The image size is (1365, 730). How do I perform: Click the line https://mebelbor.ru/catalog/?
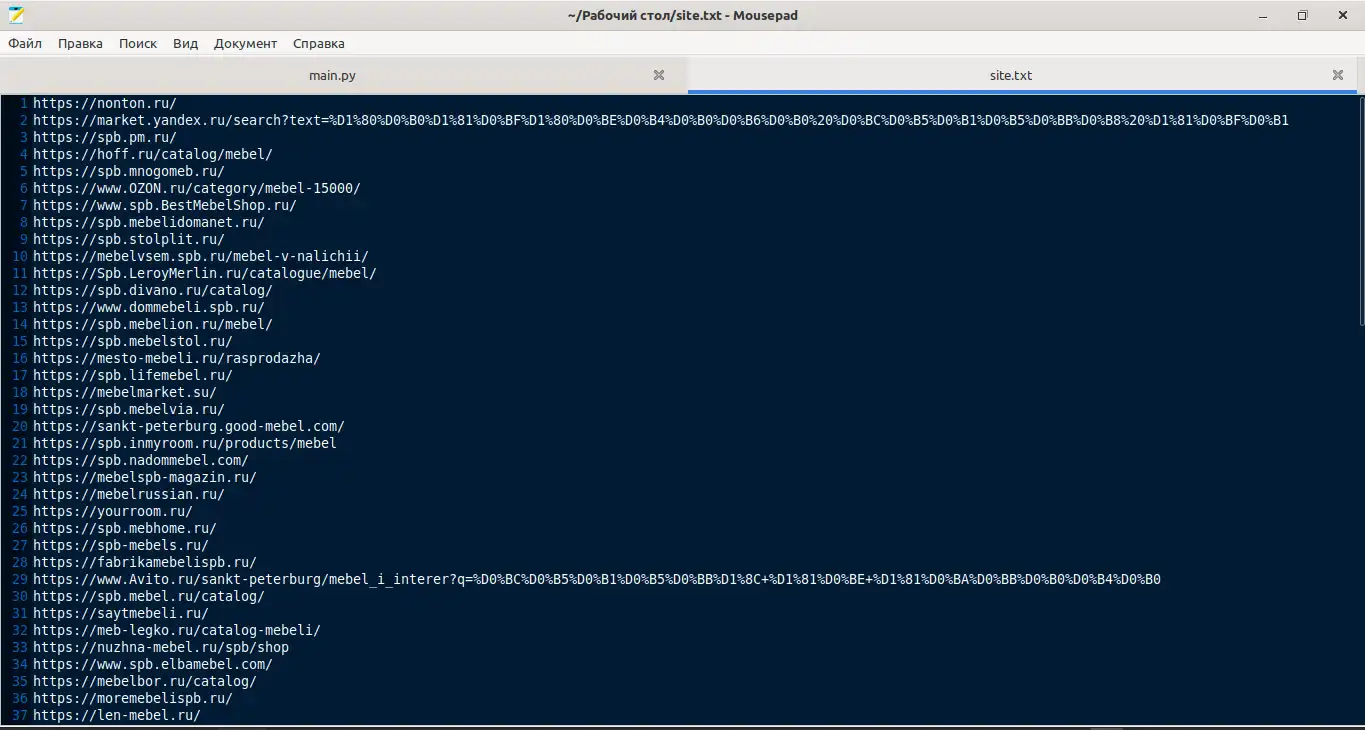(x=145, y=681)
